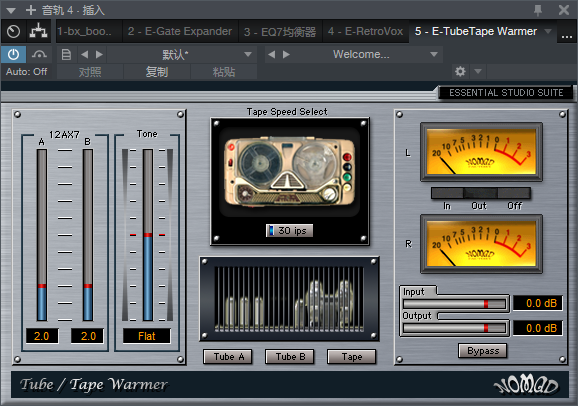Toggle the Tape button

[352, 357]
